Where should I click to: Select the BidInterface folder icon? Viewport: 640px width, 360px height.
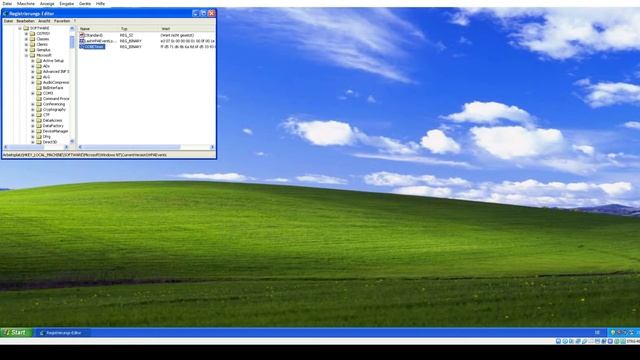click(39, 88)
